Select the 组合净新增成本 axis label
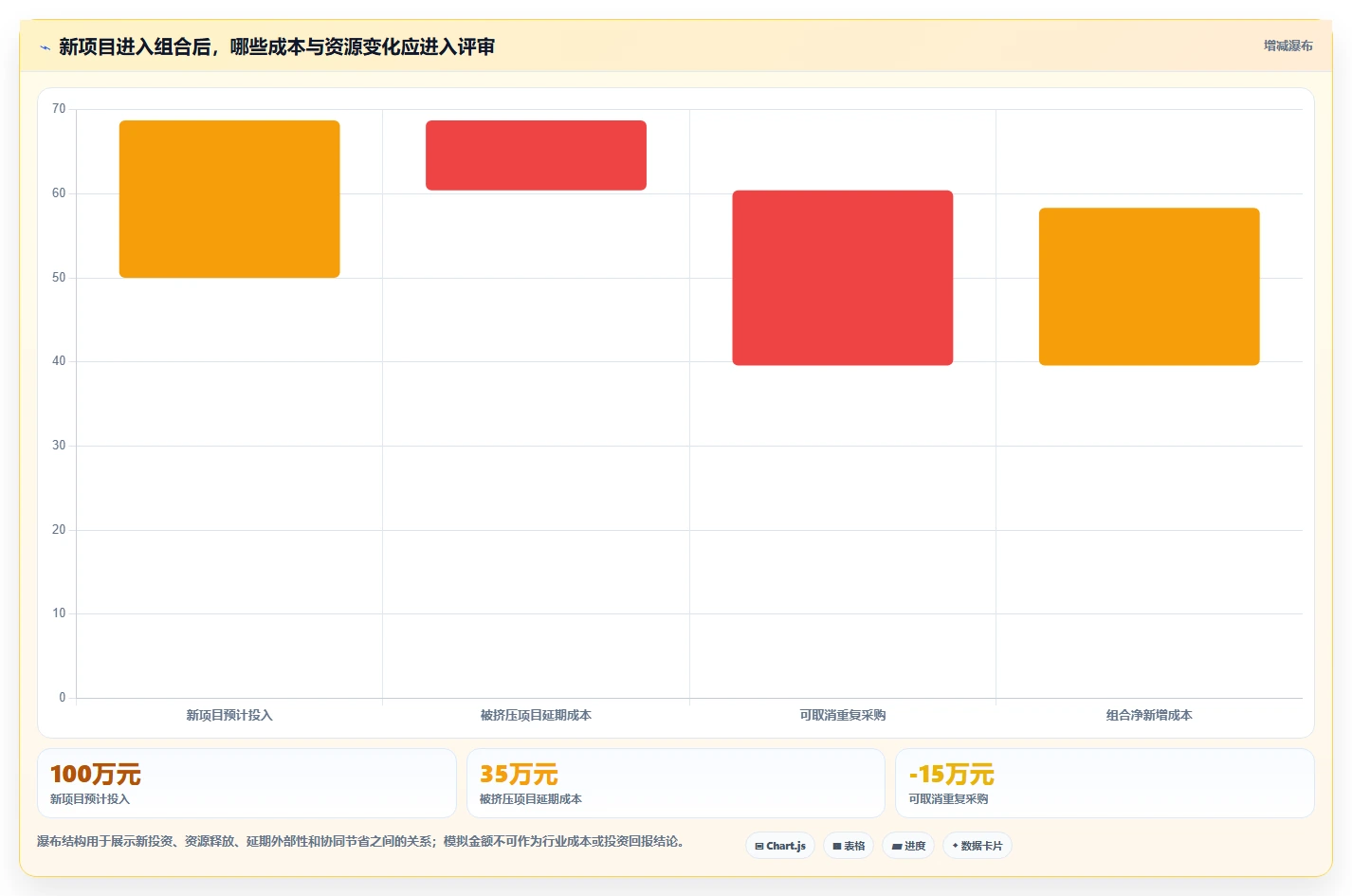The width and height of the screenshot is (1352, 896). click(1149, 715)
